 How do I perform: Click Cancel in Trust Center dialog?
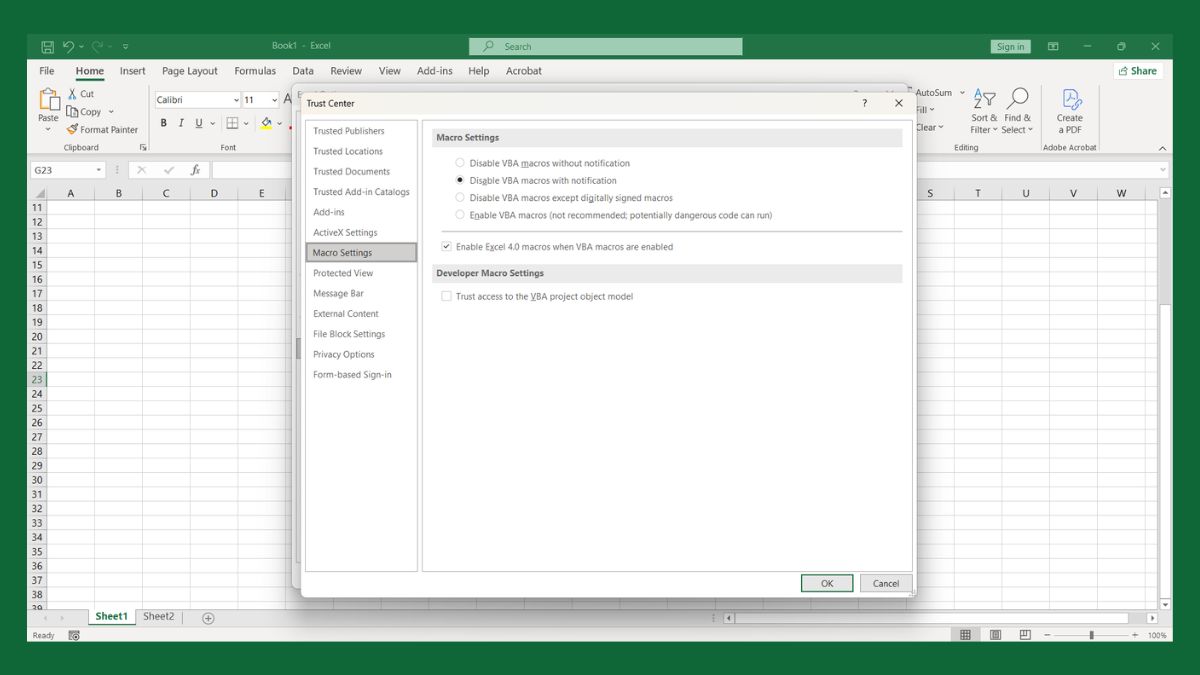click(886, 583)
